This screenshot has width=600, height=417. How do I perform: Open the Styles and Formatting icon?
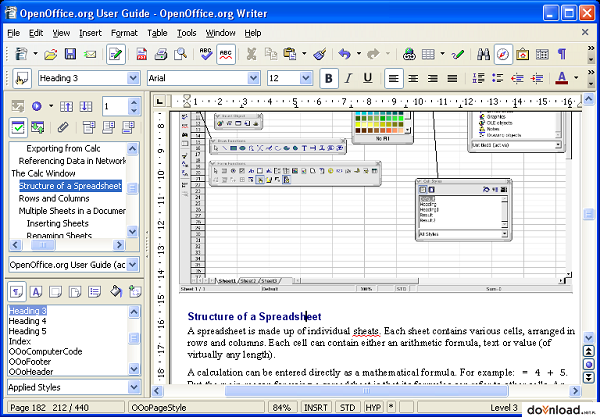coord(22,78)
